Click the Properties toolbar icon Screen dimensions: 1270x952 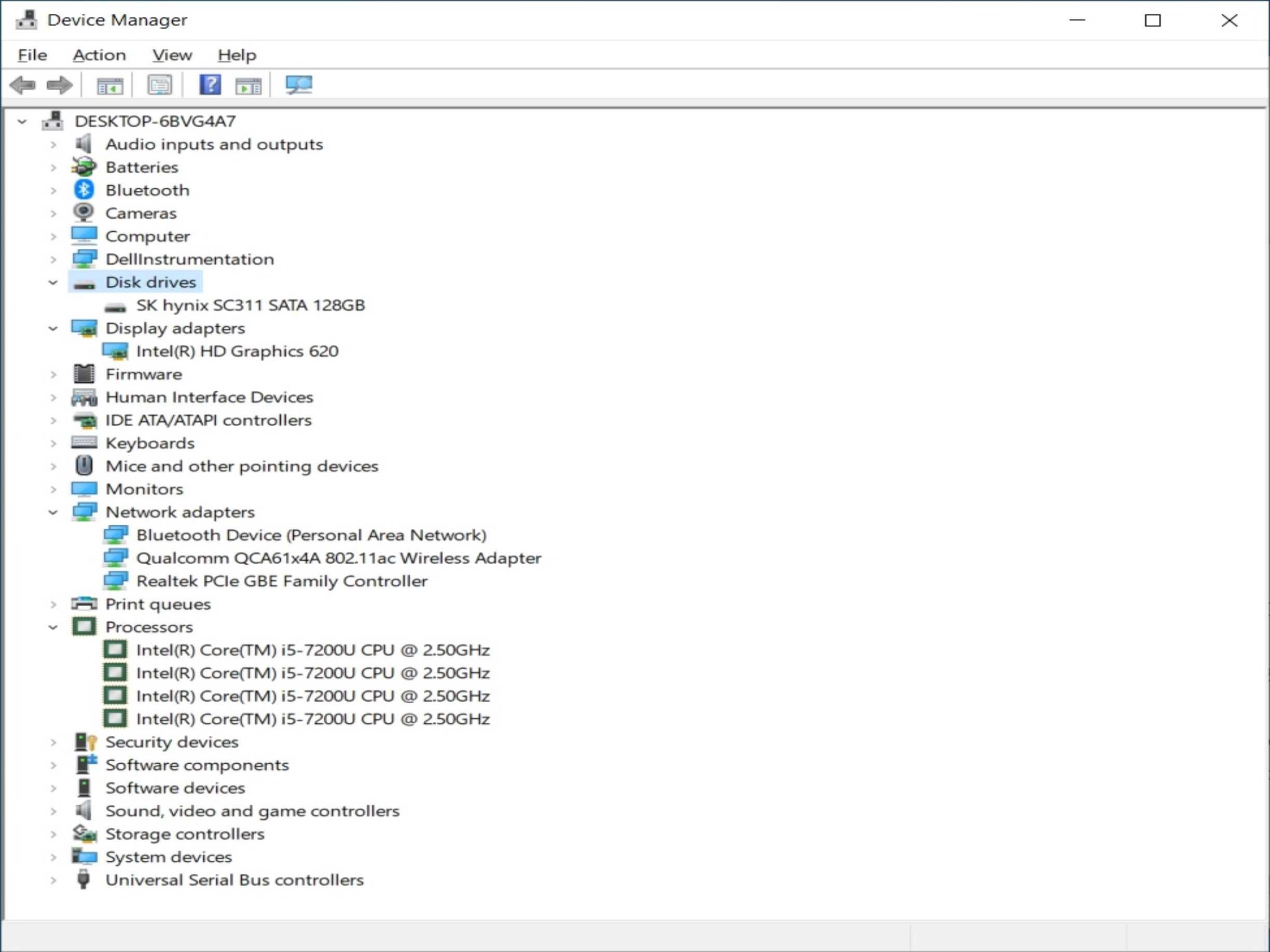click(160, 86)
